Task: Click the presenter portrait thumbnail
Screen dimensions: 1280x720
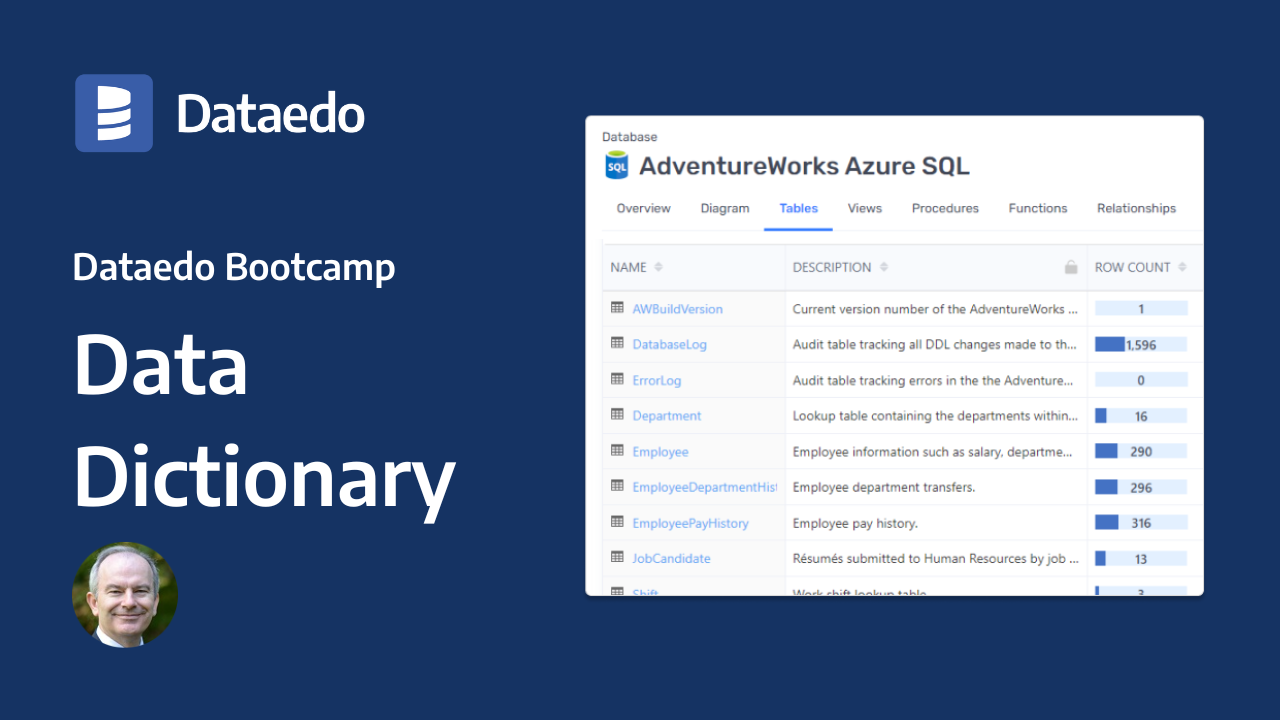Action: tap(125, 595)
